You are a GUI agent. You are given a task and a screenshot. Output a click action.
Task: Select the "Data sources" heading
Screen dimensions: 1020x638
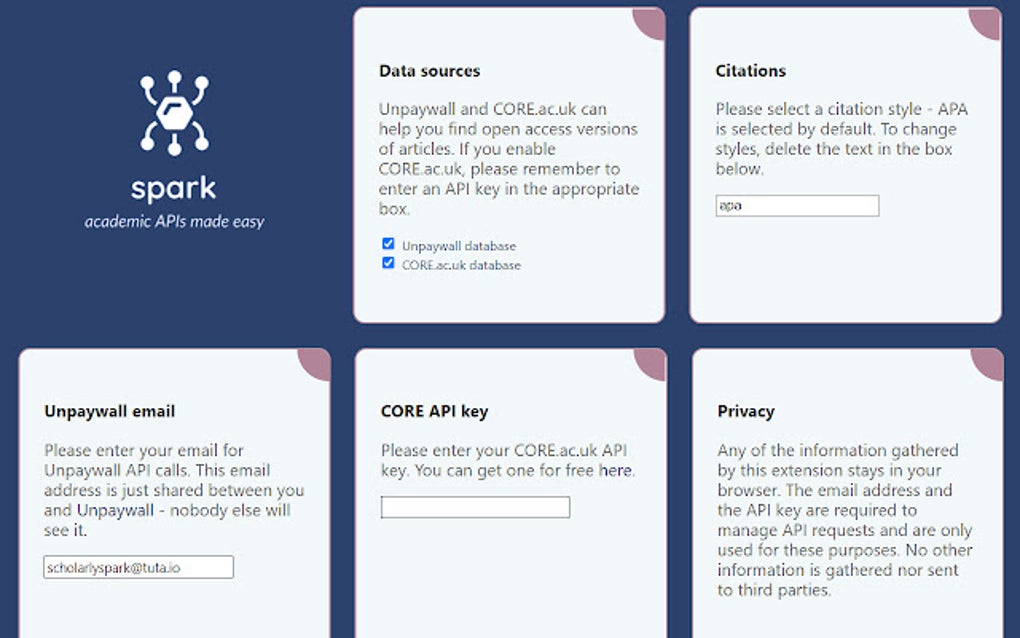click(429, 71)
